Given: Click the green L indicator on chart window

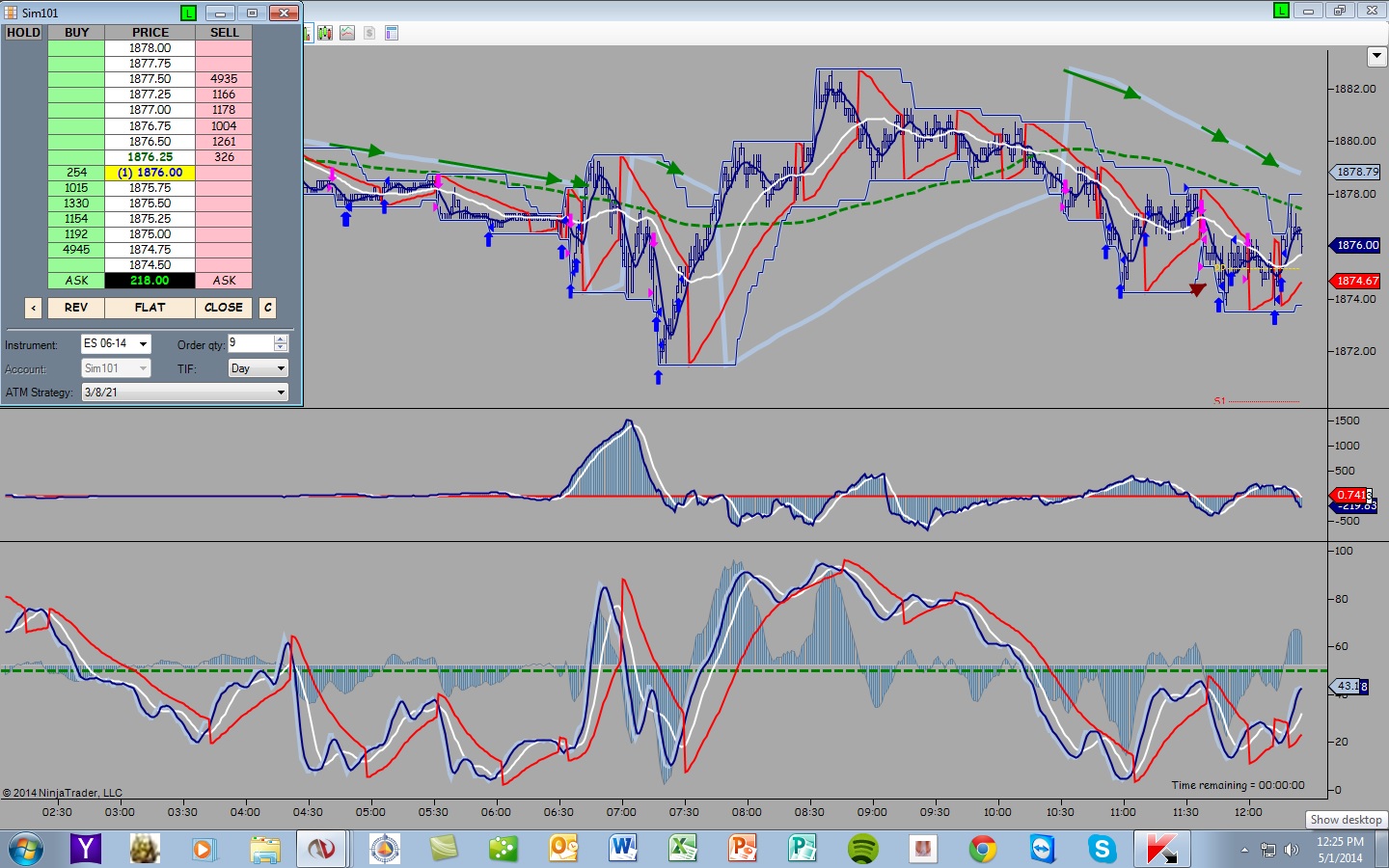Looking at the screenshot, I should [x=1281, y=11].
